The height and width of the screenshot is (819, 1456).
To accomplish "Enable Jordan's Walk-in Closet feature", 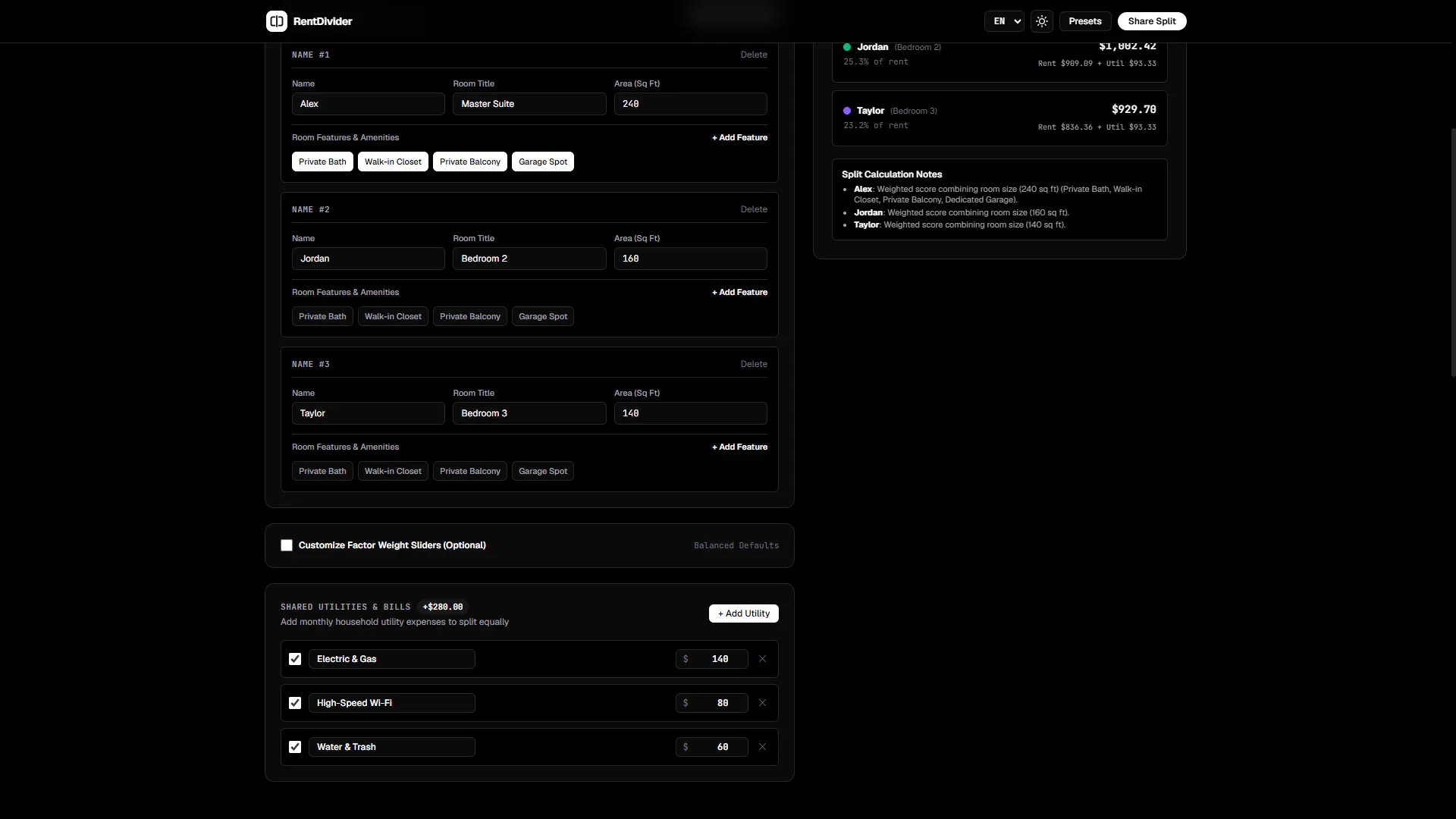I will 393,316.
